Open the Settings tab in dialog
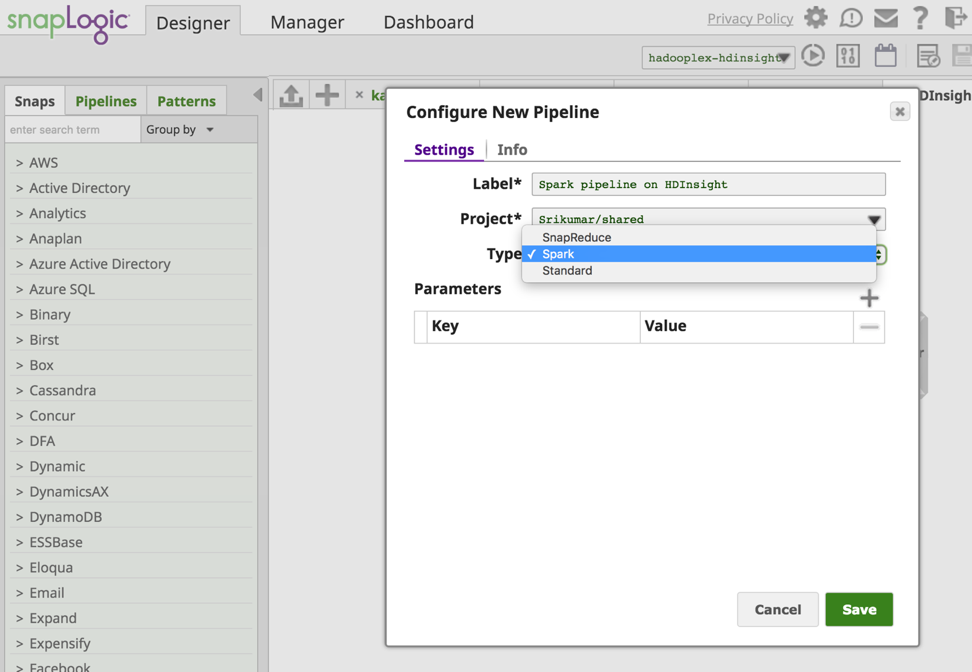Screen dimensions: 972x672 [x=444, y=150]
